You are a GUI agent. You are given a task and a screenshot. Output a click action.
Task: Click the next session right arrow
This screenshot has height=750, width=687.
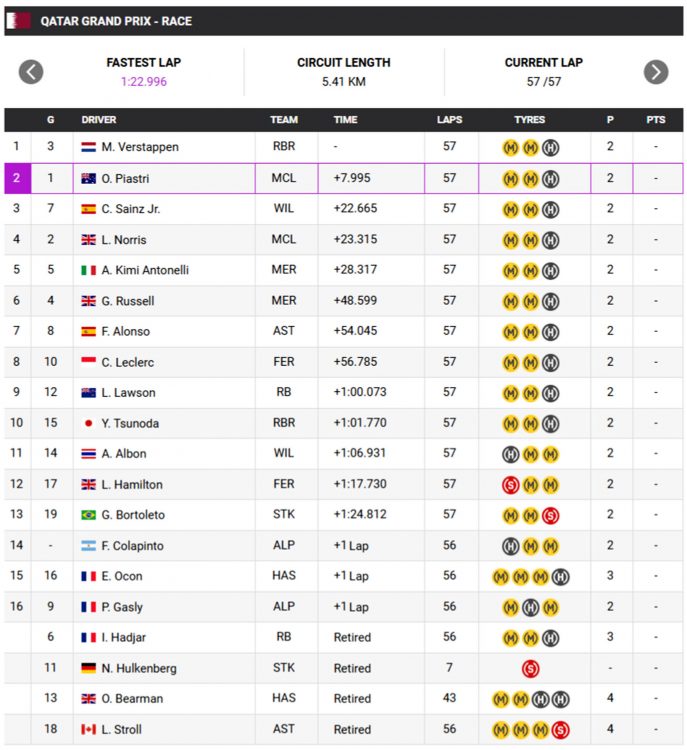coord(655,72)
